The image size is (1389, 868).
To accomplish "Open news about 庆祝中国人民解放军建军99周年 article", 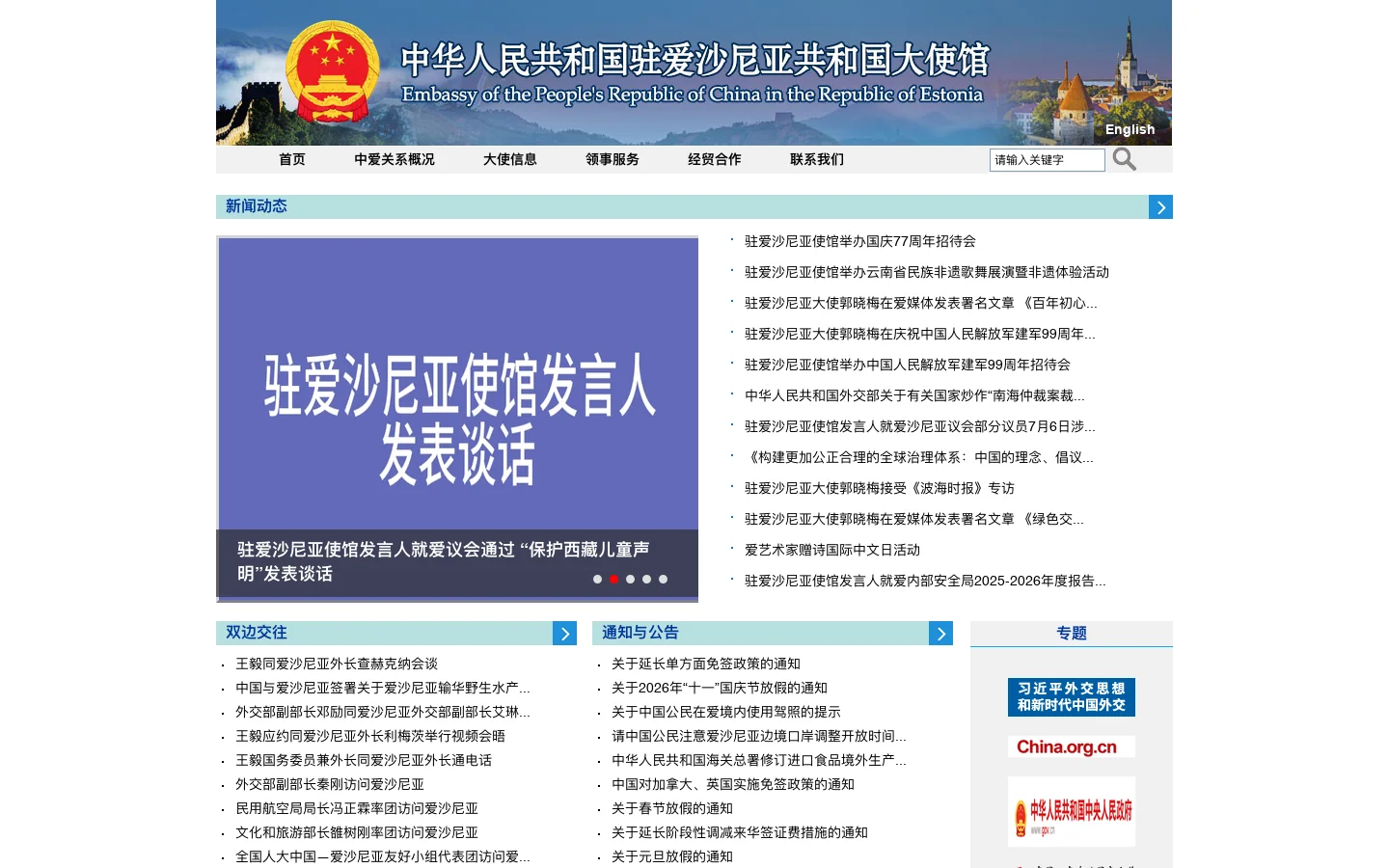I will pyautogui.click(x=920, y=335).
